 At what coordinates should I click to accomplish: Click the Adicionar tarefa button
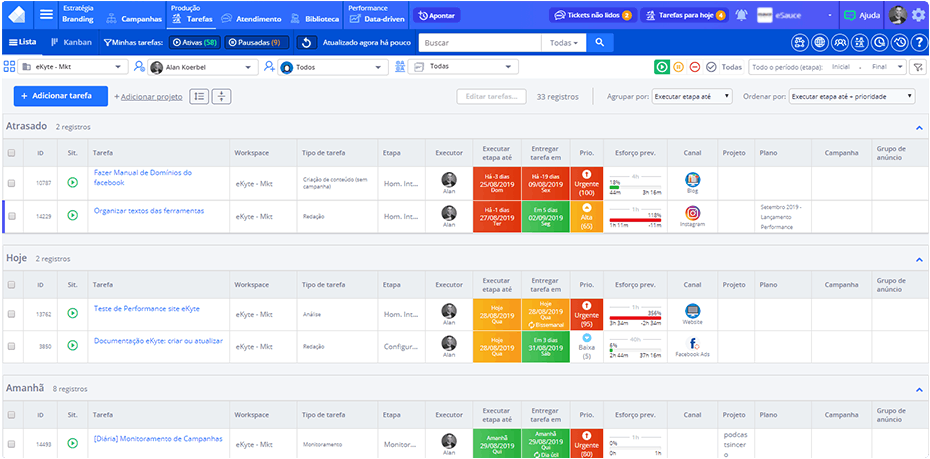pyautogui.click(x=60, y=96)
